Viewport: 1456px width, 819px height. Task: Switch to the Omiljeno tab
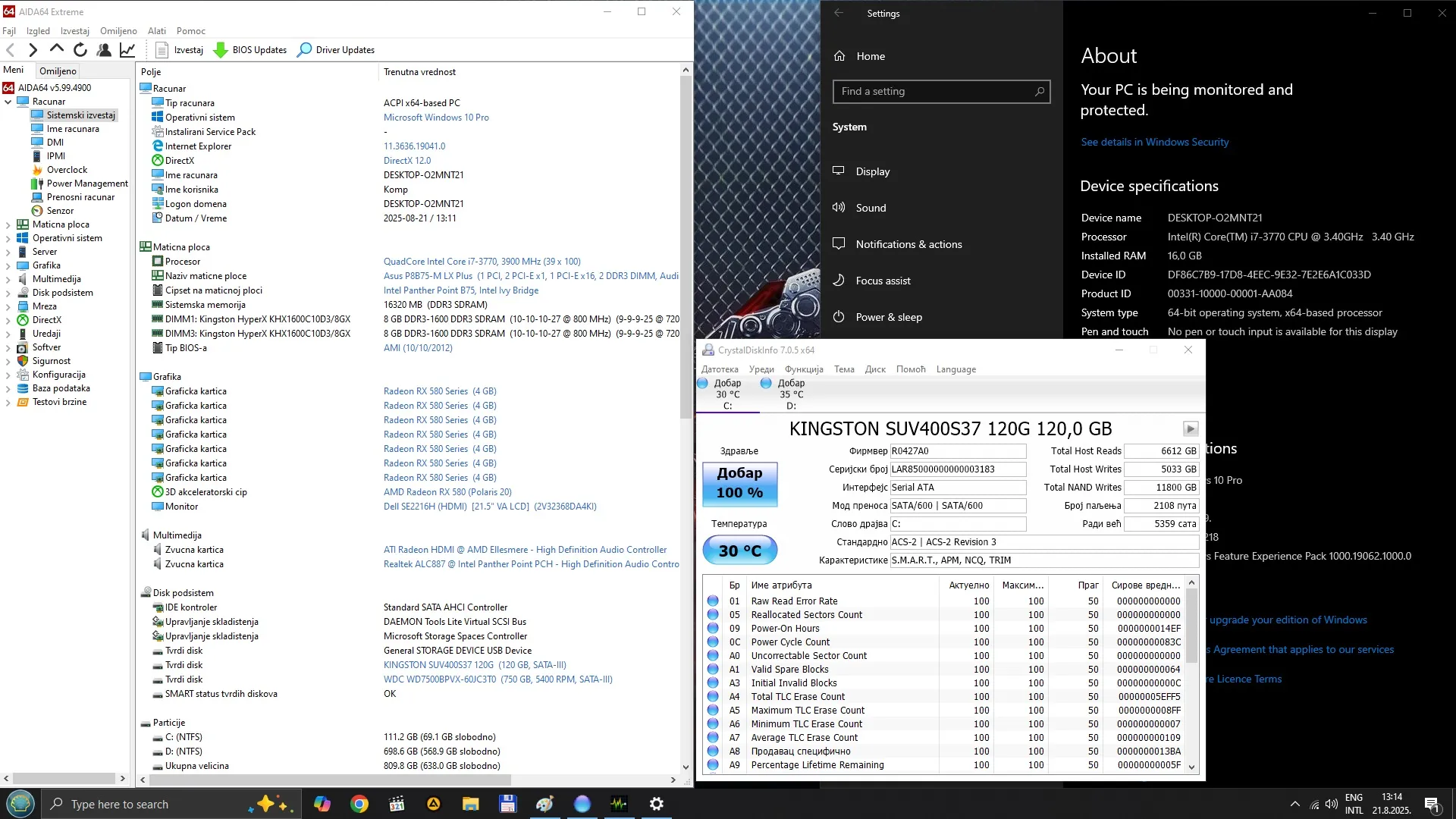(58, 71)
